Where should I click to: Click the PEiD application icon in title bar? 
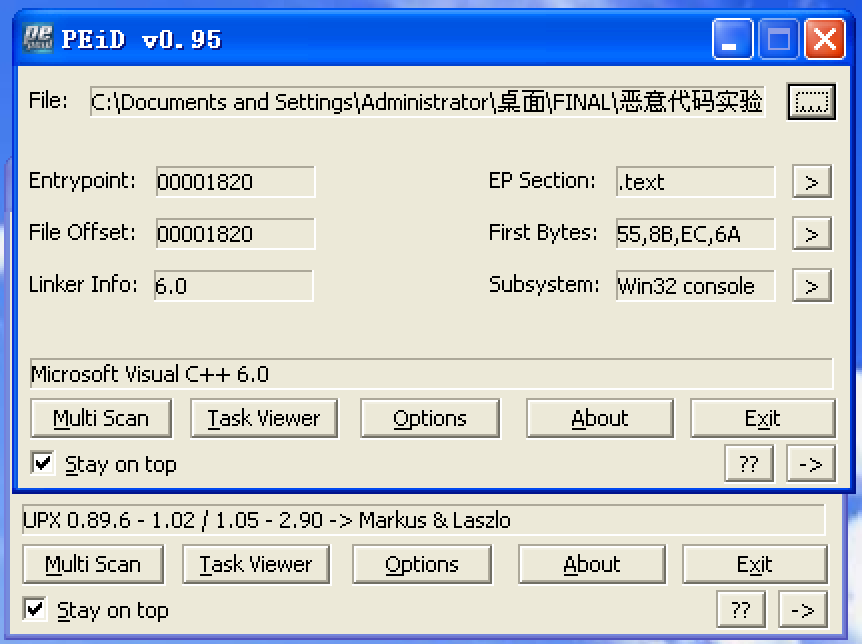click(x=38, y=38)
